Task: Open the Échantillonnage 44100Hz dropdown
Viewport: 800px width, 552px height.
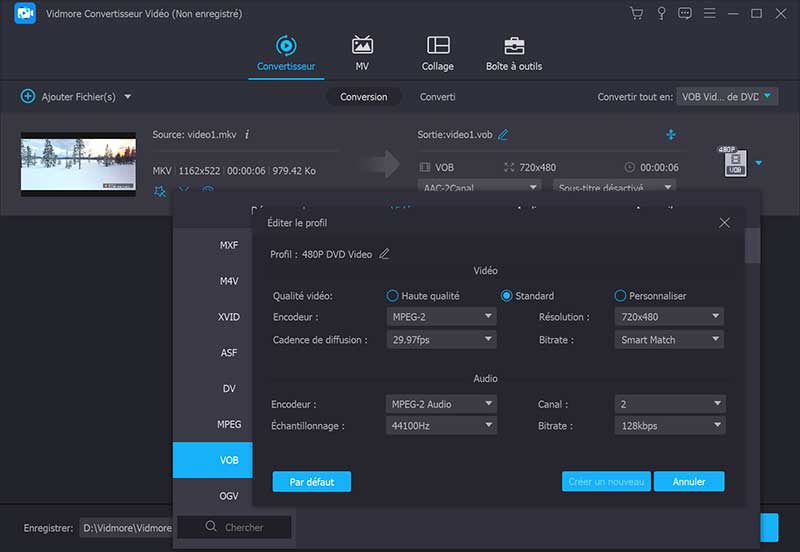Action: pos(441,426)
